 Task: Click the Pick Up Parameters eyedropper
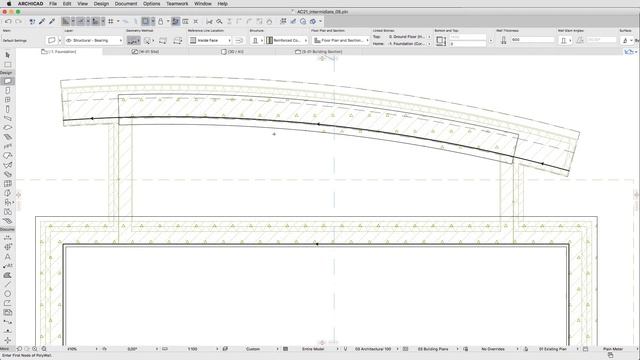(x=42, y=21)
